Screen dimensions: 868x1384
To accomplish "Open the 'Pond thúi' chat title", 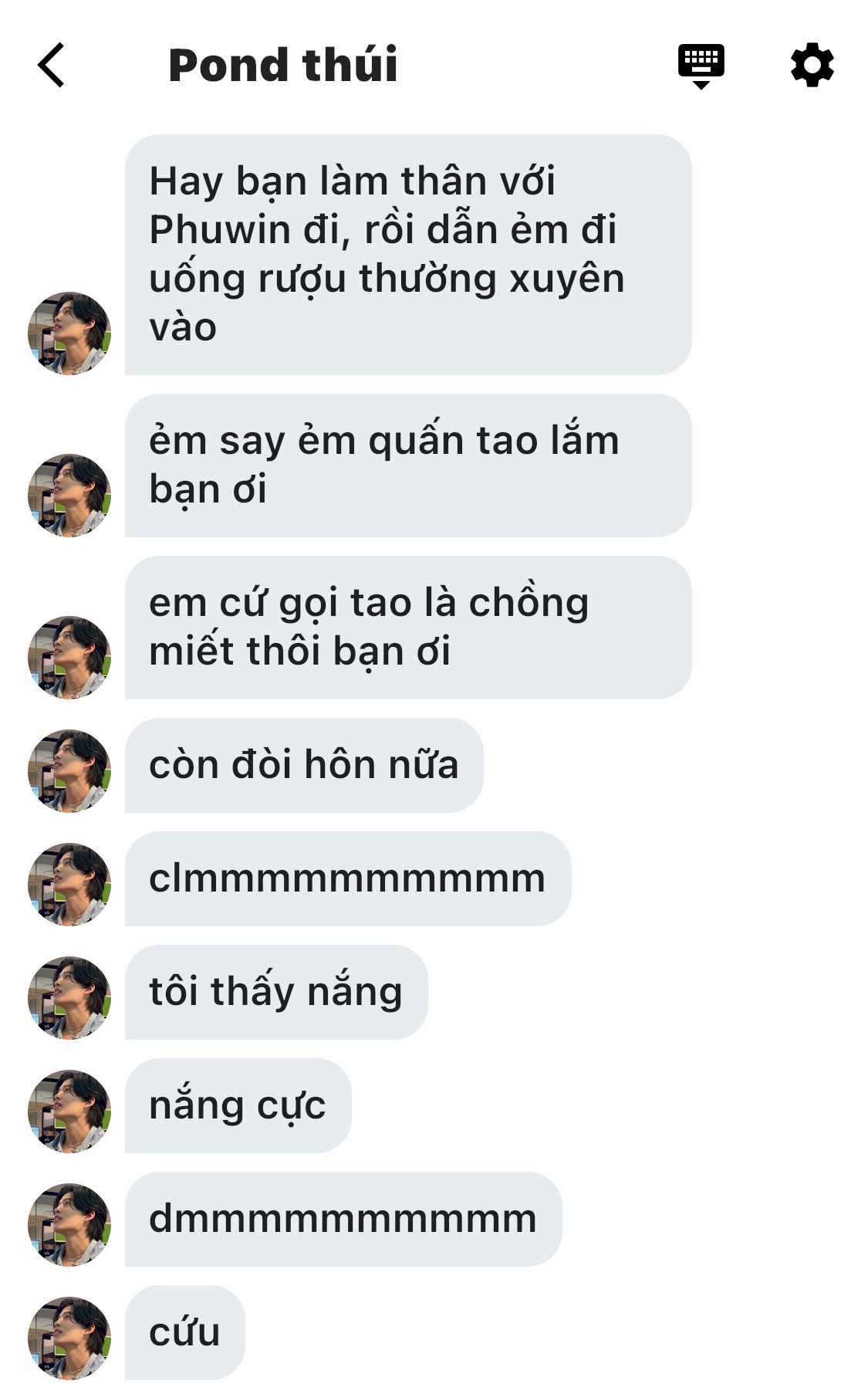I will 283,65.
